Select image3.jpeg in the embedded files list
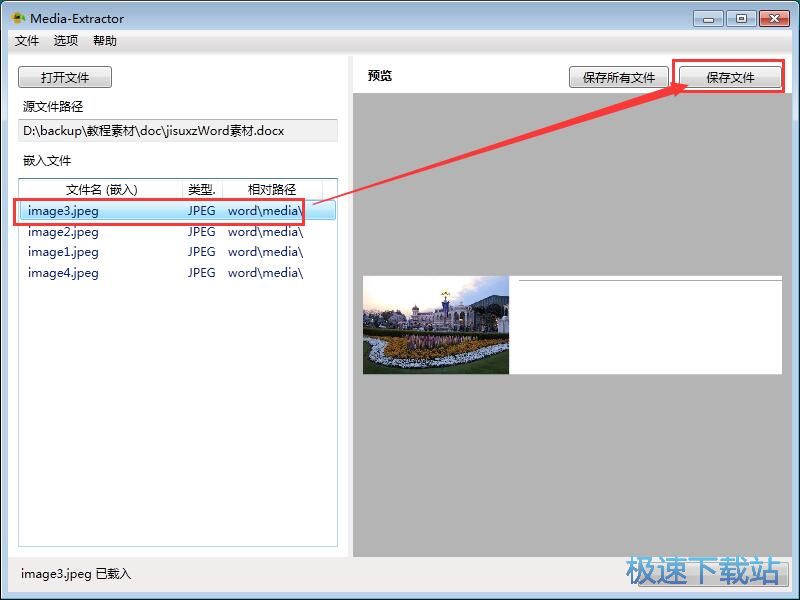This screenshot has width=800, height=600. click(61, 211)
